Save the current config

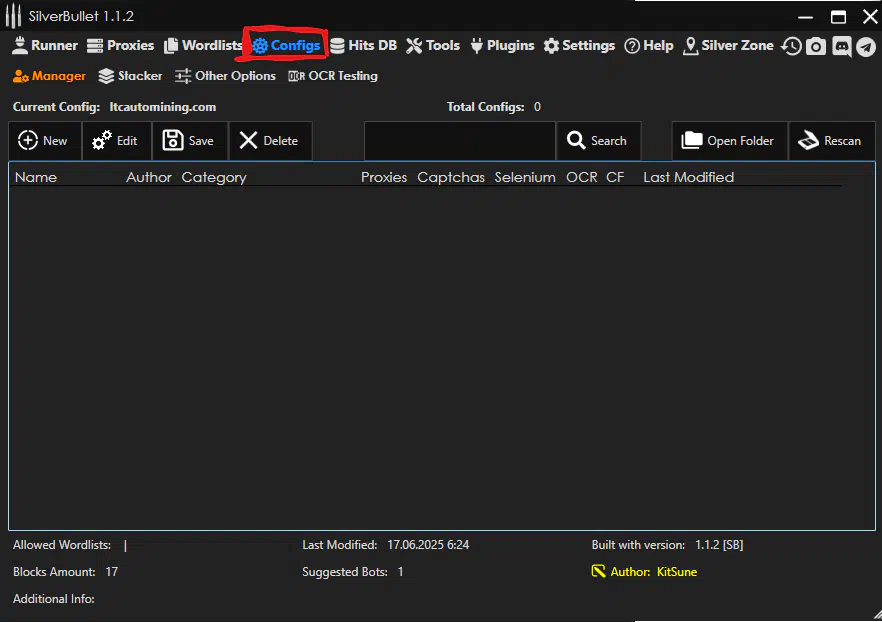190,141
